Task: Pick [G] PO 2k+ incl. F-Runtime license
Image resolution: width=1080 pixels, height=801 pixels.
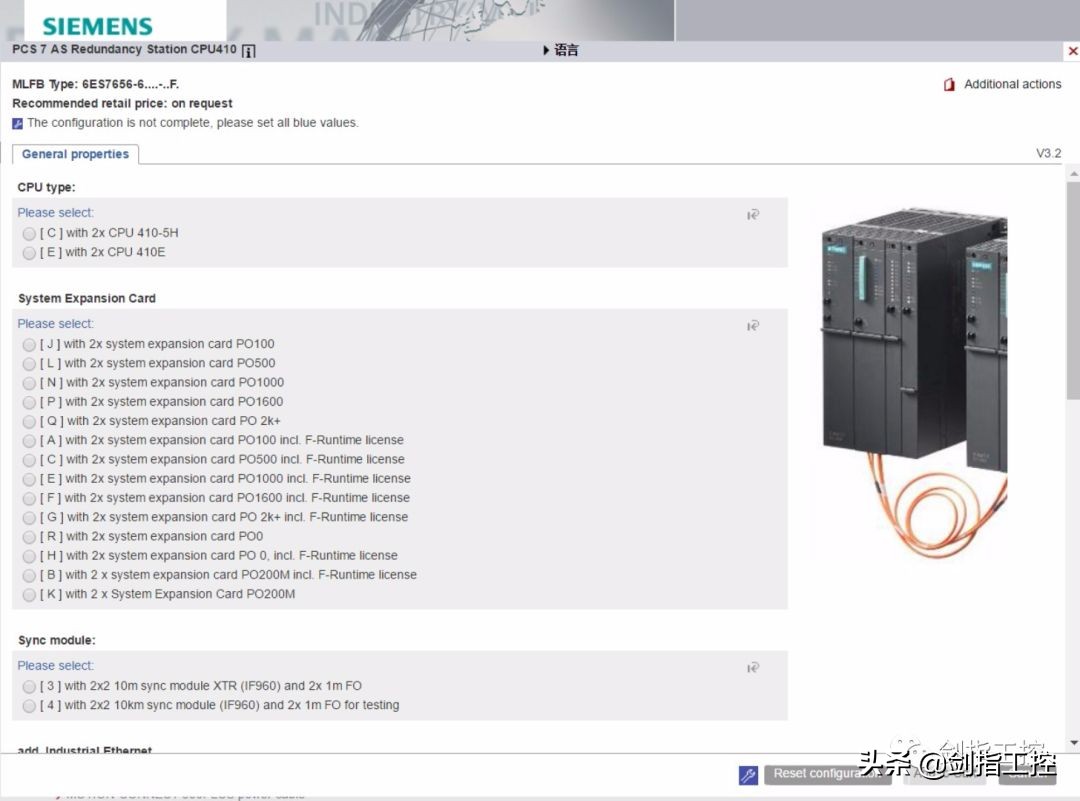Action: (29, 518)
